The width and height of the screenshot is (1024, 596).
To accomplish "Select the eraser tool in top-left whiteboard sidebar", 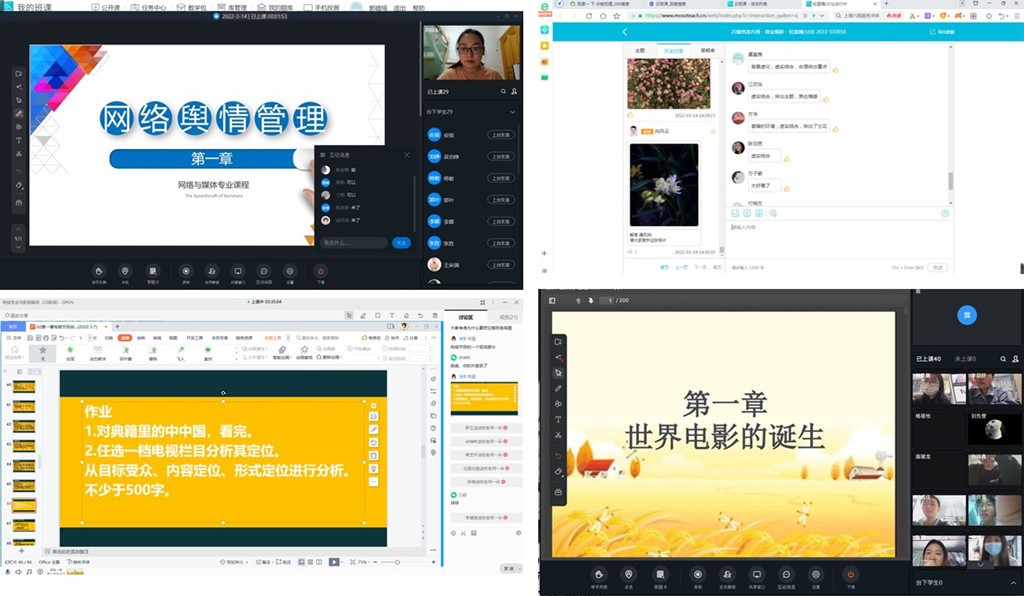I will [x=18, y=185].
